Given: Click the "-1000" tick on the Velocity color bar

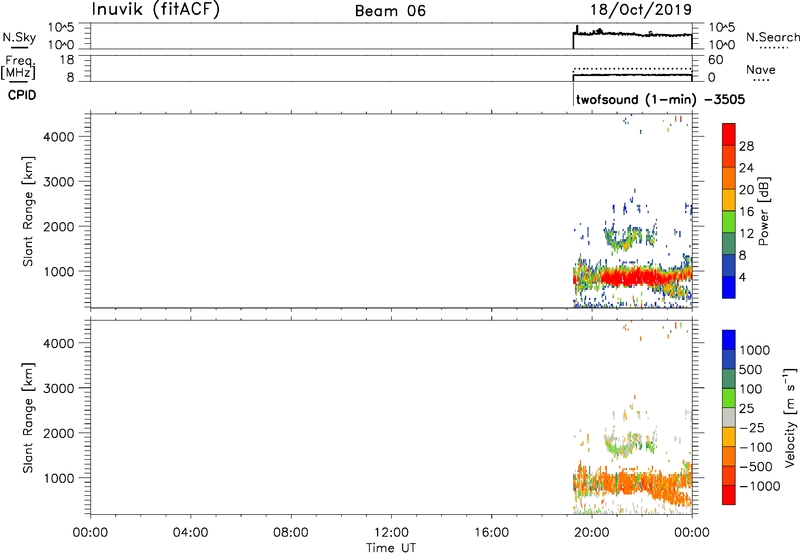Looking at the screenshot, I should click(x=760, y=486).
